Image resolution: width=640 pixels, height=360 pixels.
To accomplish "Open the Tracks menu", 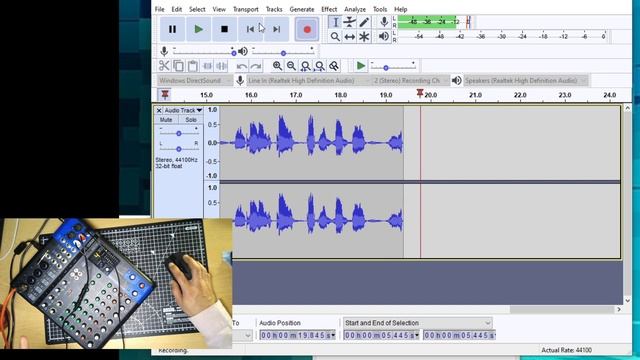I will 274,9.
